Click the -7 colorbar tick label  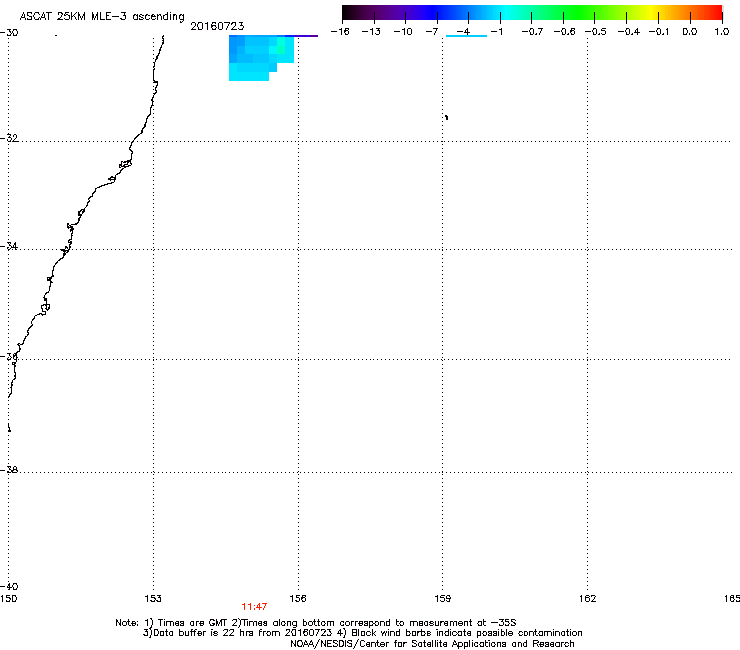[x=432, y=32]
